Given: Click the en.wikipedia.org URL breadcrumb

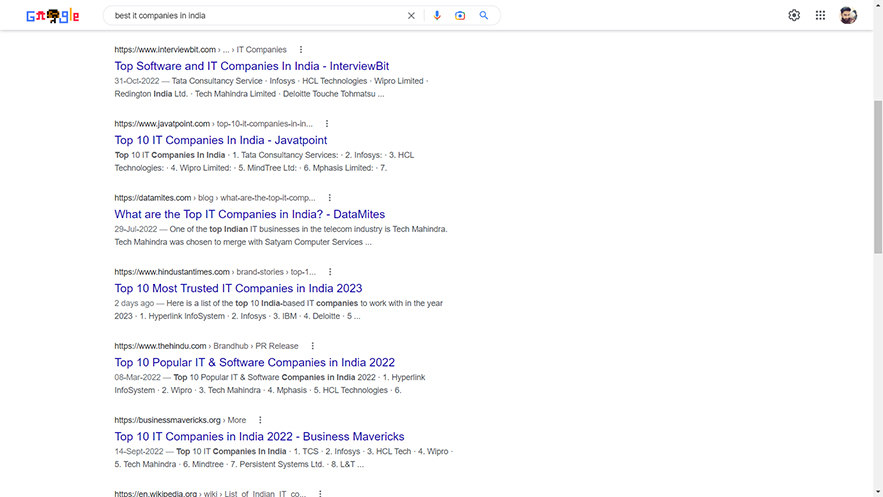Looking at the screenshot, I should (210, 494).
